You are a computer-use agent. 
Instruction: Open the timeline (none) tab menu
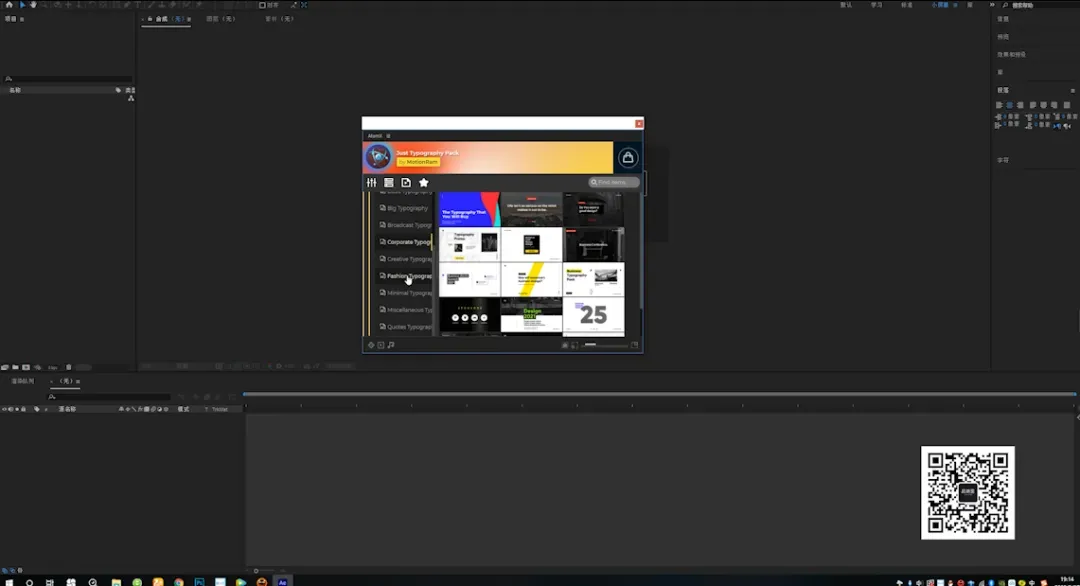(78, 381)
